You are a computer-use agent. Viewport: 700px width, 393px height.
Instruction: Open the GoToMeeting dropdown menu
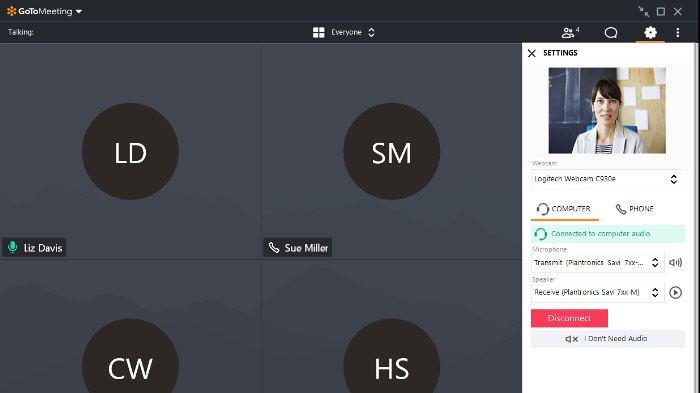79,12
